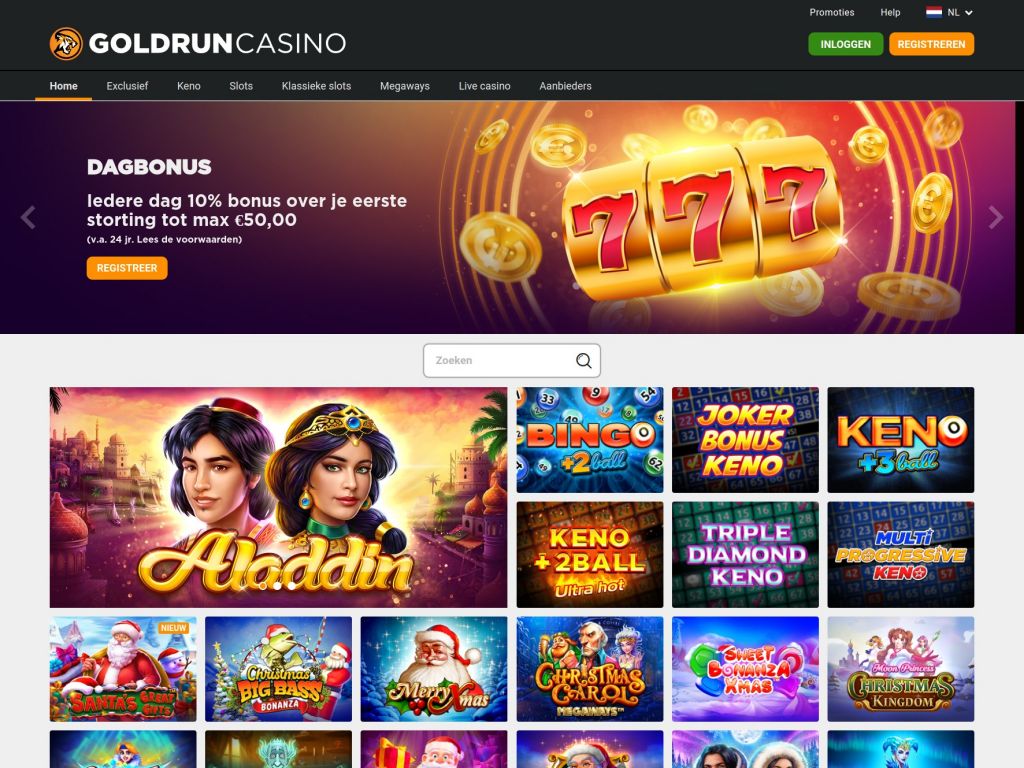Open Santa's Great Gifts new game
Viewport: 1024px width, 768px height.
click(123, 669)
